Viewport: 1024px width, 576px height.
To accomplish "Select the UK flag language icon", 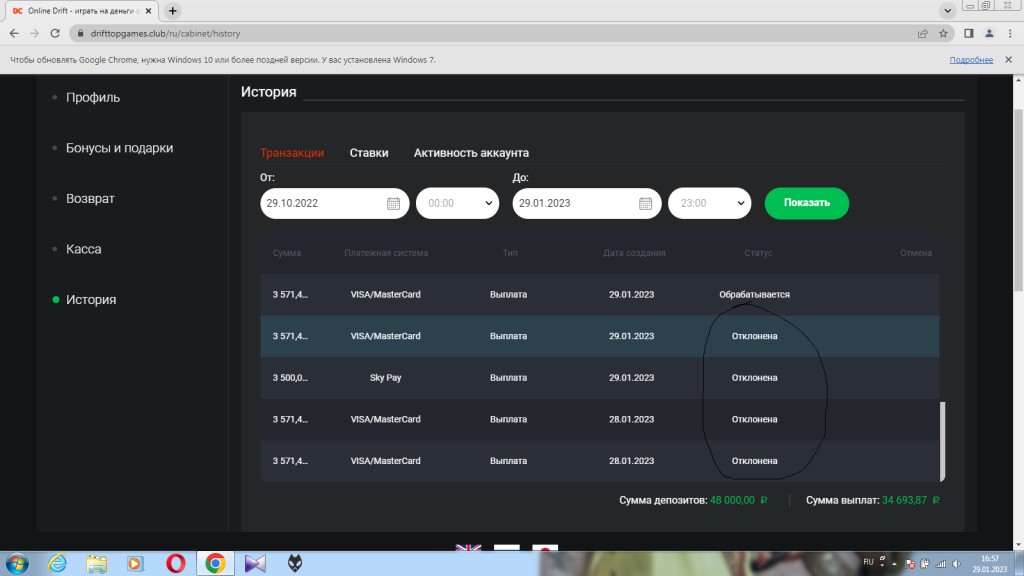I will [x=468, y=547].
